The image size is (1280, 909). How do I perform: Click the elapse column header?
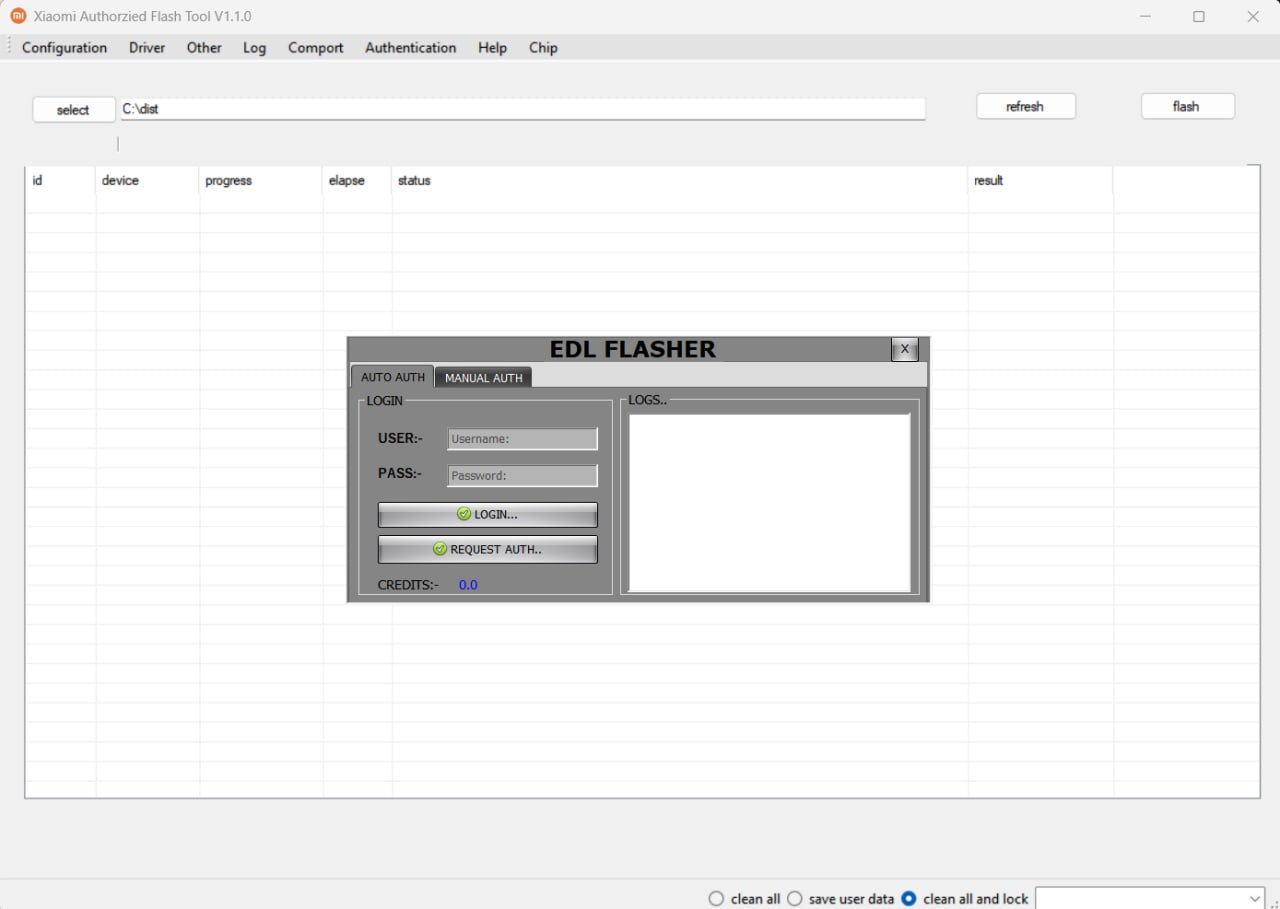(357, 180)
